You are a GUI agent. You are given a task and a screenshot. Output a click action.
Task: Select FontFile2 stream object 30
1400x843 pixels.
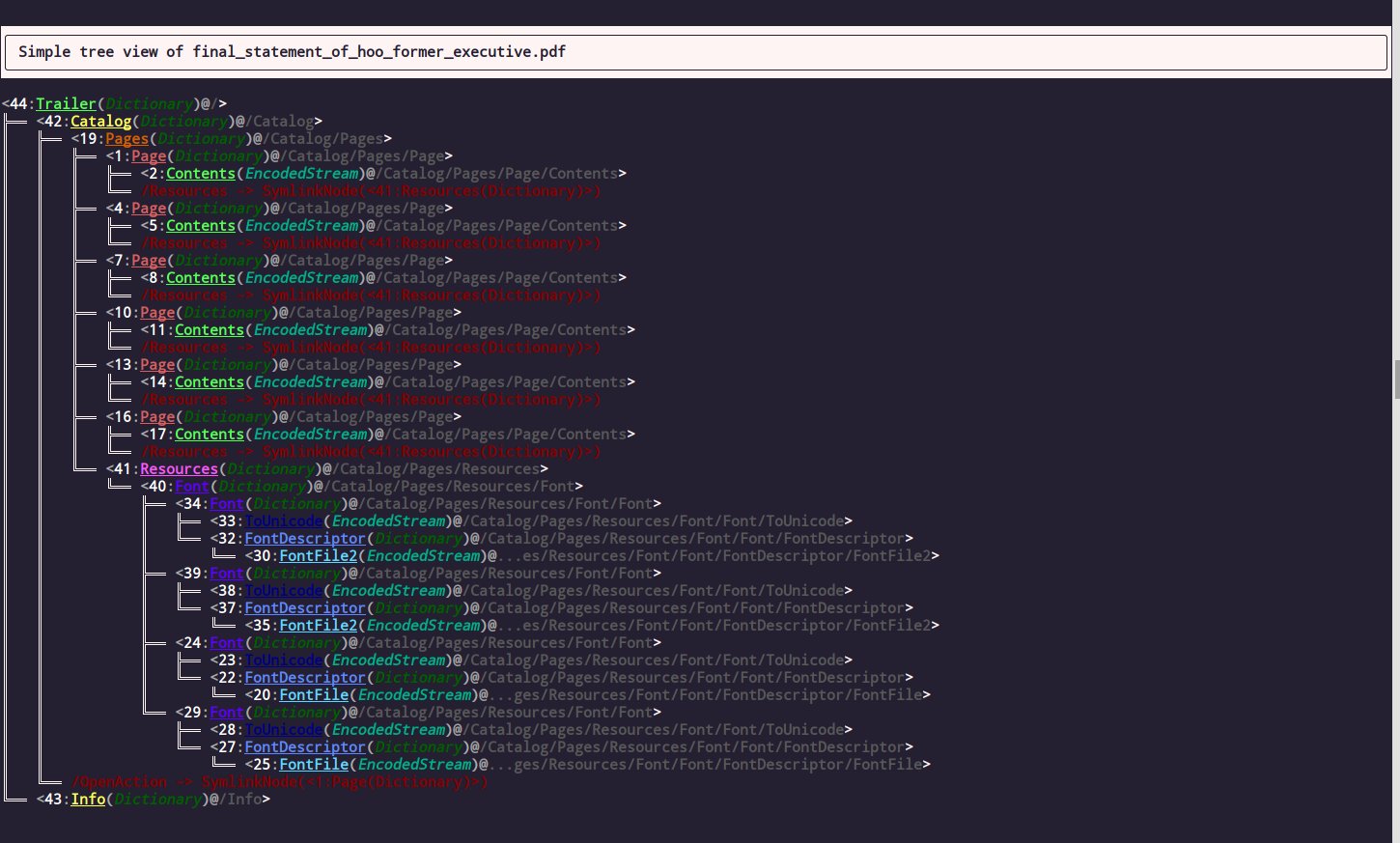(318, 555)
